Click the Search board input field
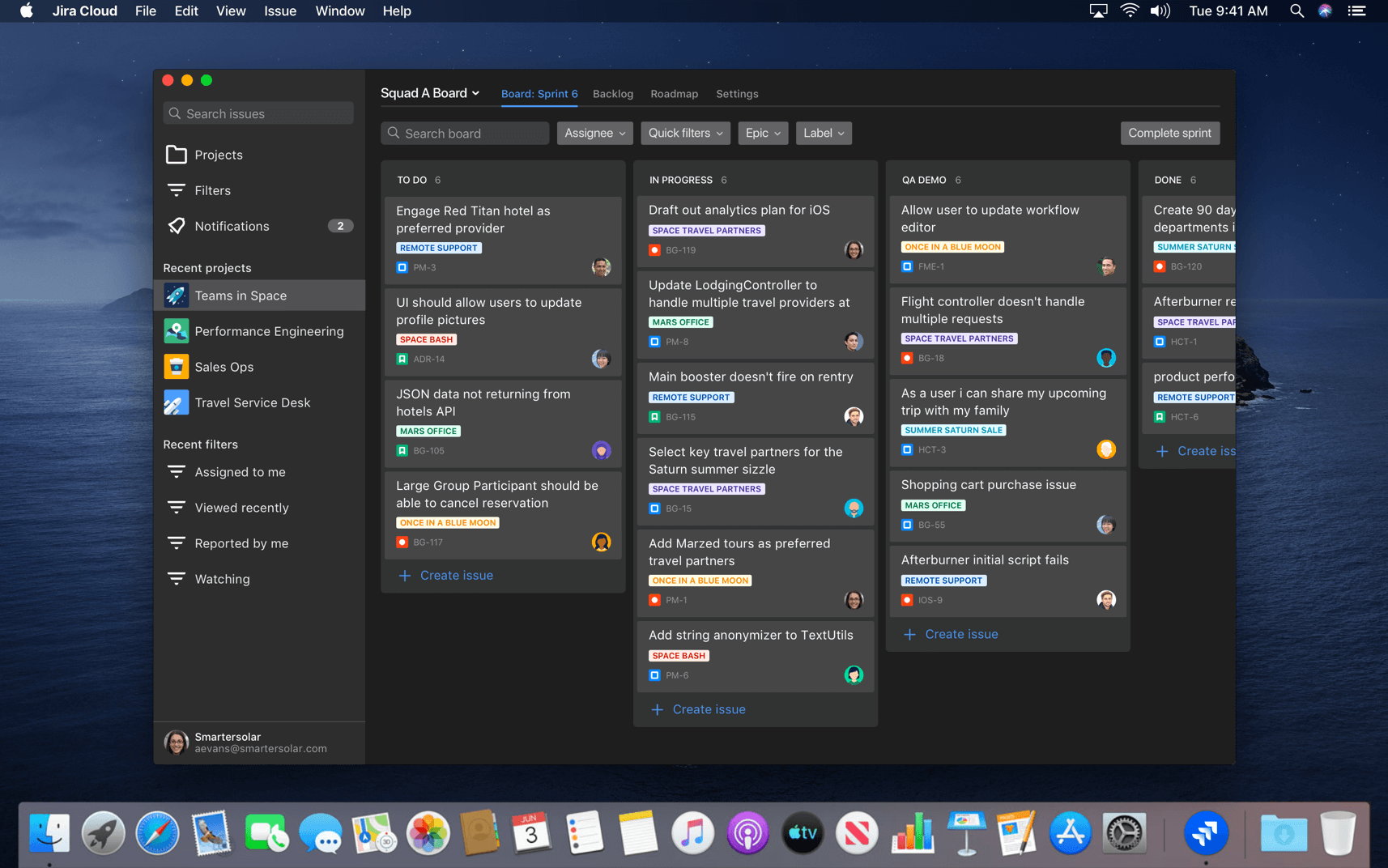1388x868 pixels. pos(464,133)
